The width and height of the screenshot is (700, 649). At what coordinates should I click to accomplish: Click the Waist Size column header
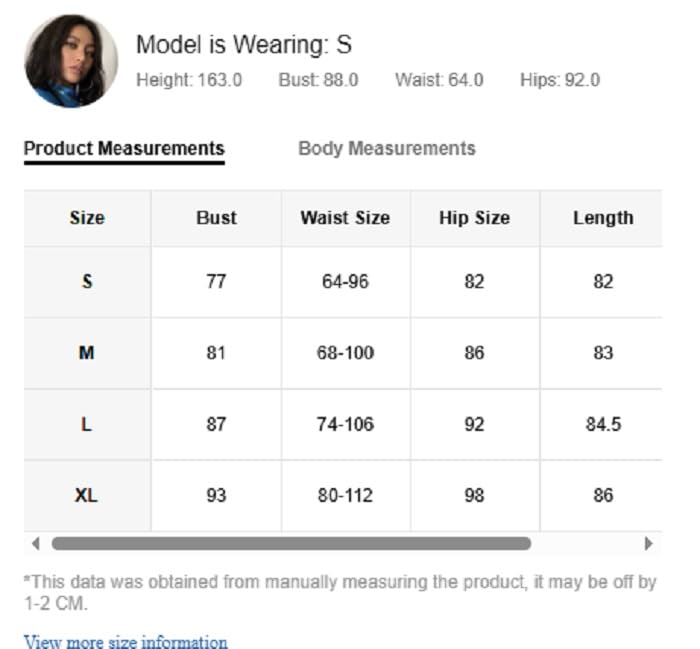[x=345, y=218]
